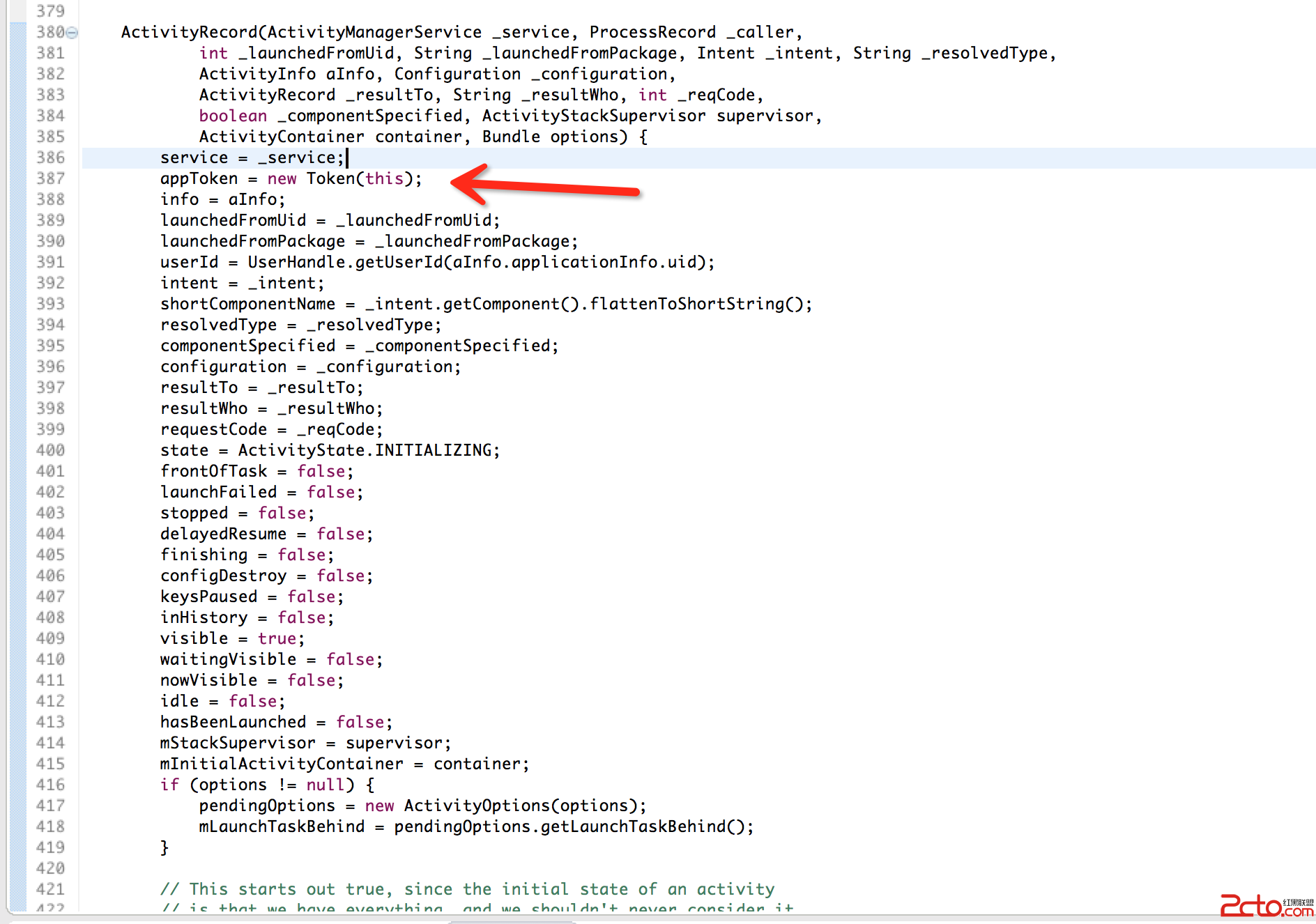Click 'ActivityState.INITIALIZING' on line 400
The height and width of the screenshot is (924, 1316).
click(365, 450)
